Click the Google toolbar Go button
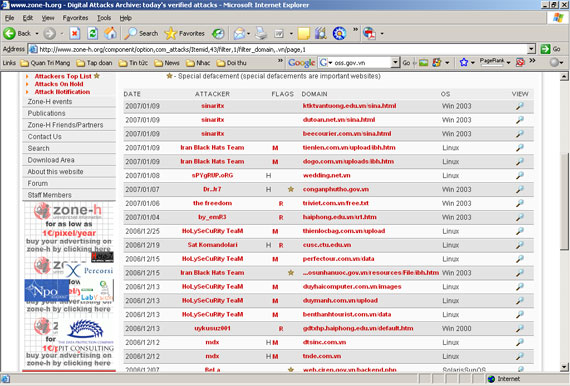 (406, 63)
